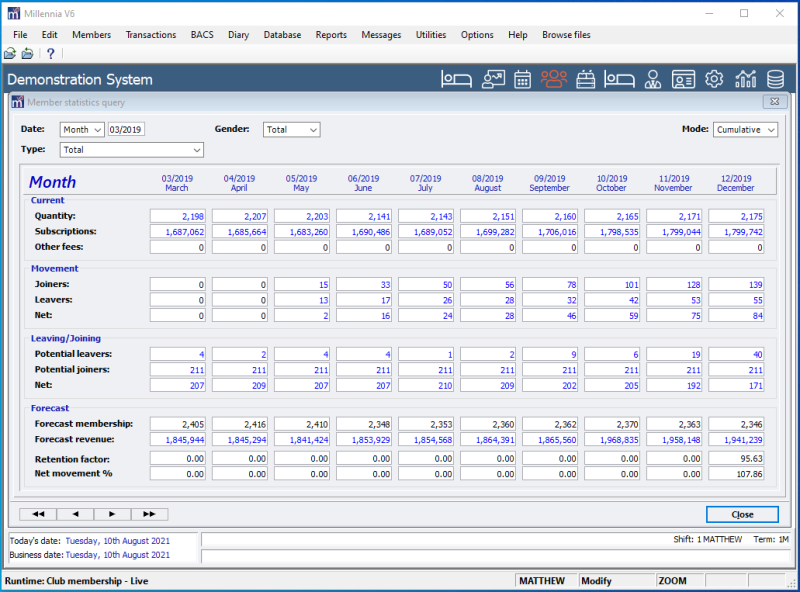Open the Reports menu

331,35
